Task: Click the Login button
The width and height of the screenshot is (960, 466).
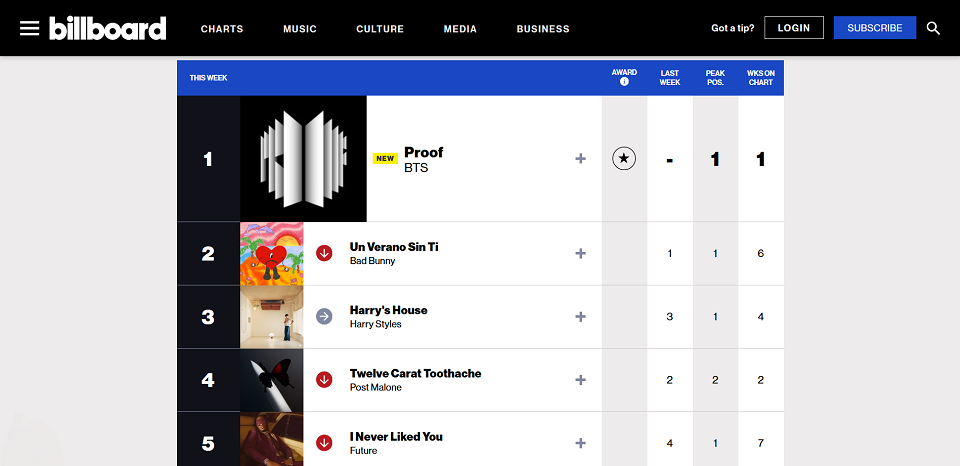Action: [x=794, y=28]
